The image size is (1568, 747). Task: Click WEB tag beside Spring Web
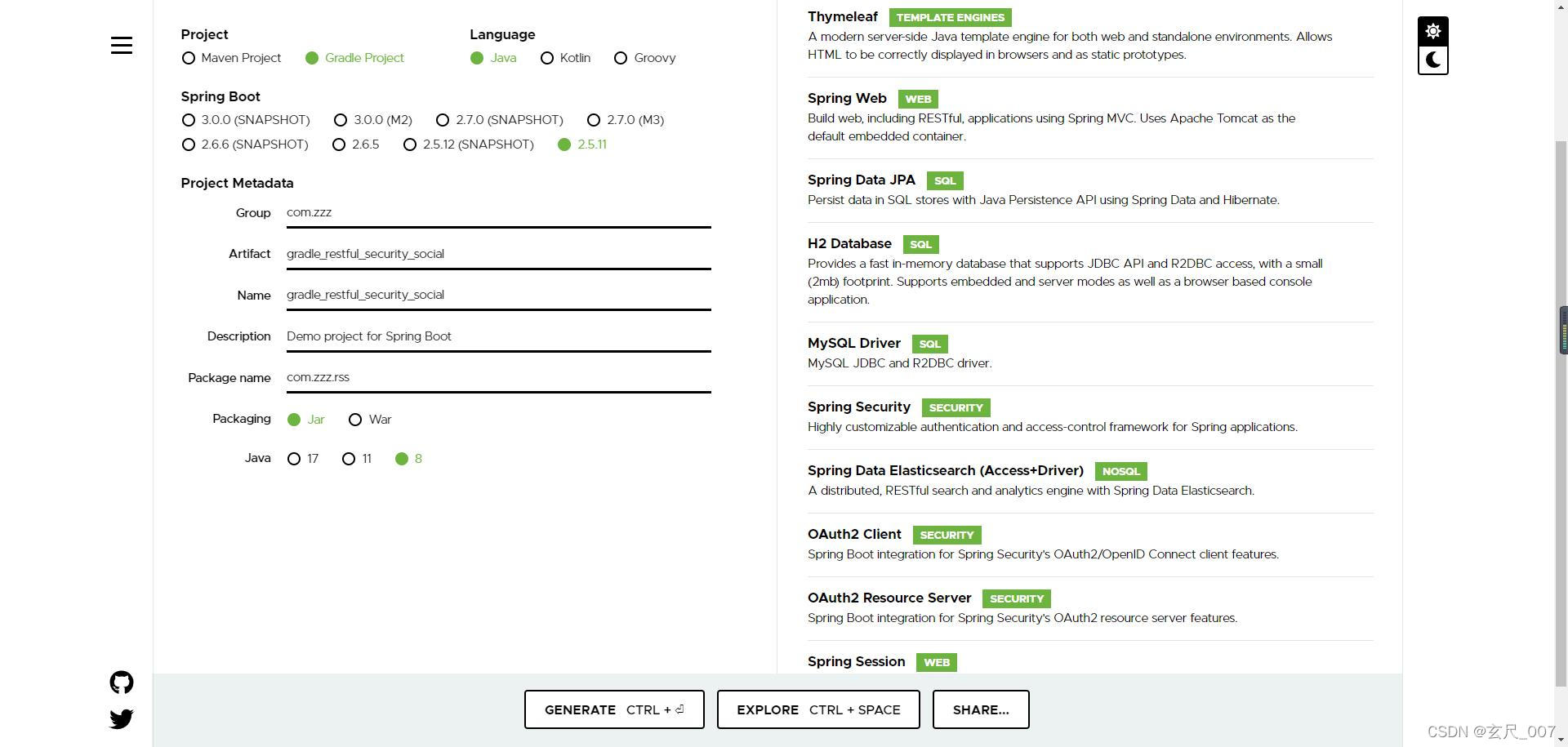[918, 99]
